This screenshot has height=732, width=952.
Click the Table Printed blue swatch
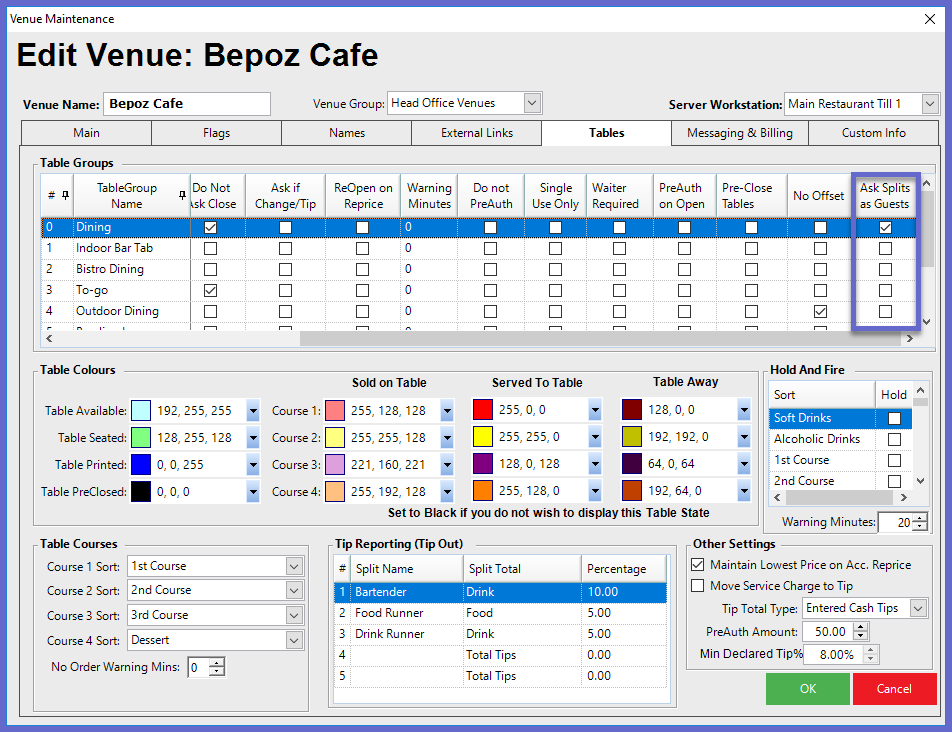coord(141,465)
